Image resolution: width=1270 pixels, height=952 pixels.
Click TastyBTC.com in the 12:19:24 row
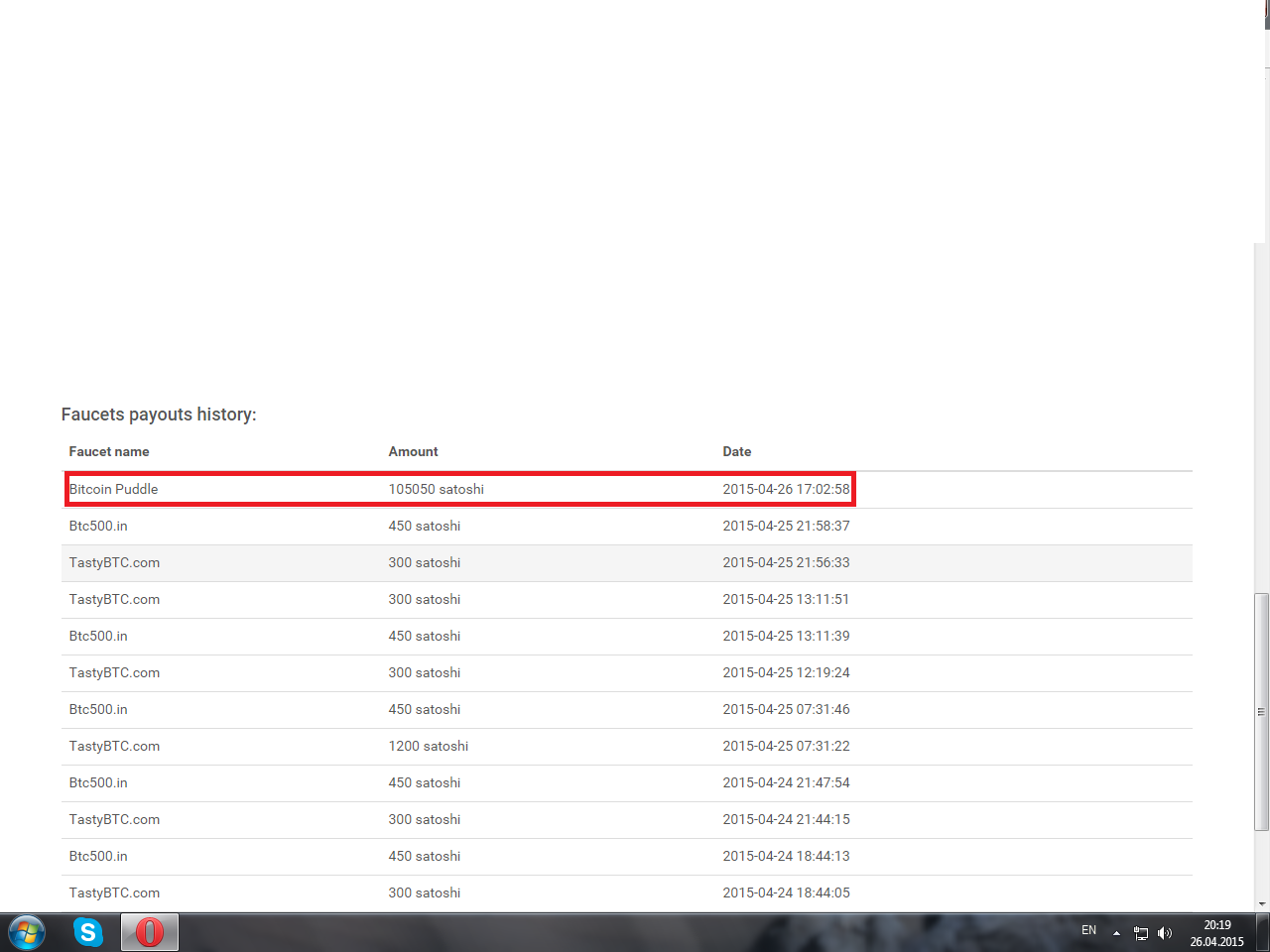click(x=114, y=672)
